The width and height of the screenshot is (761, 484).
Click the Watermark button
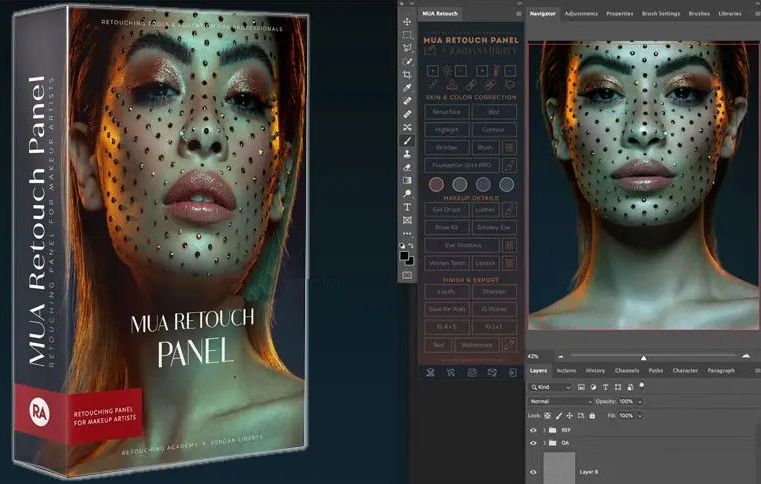(477, 345)
